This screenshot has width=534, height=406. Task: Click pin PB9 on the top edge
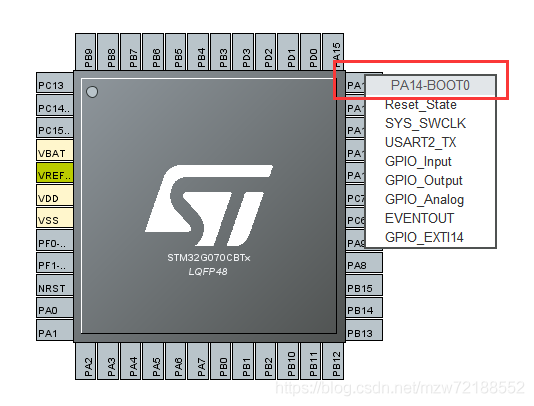(x=86, y=52)
